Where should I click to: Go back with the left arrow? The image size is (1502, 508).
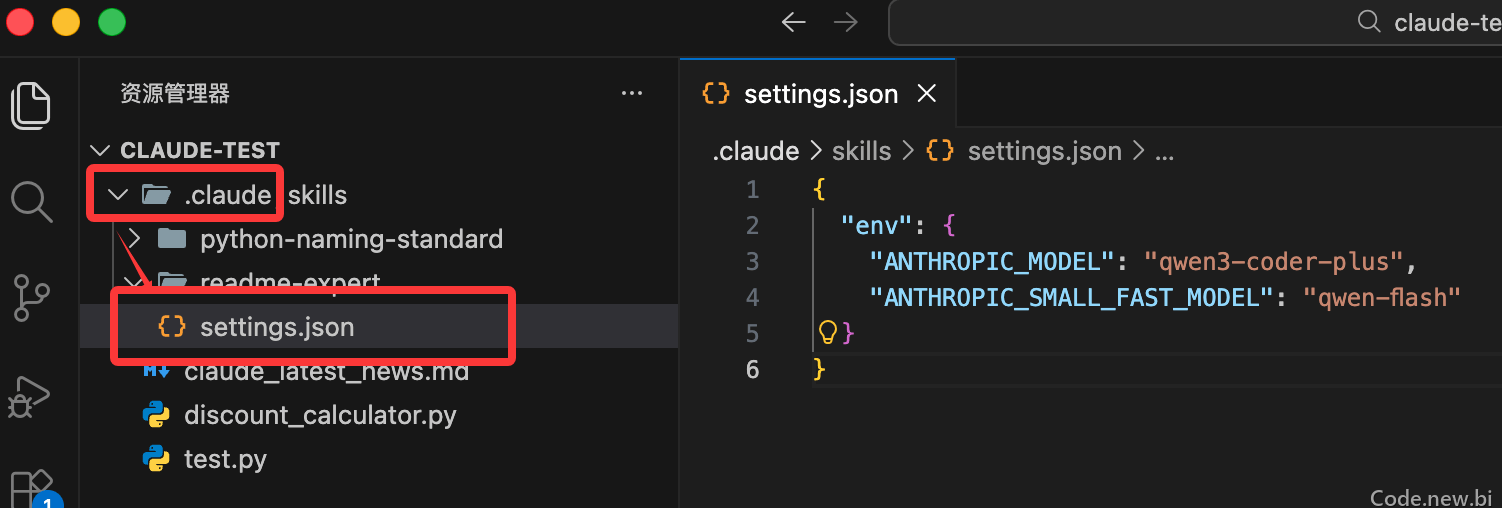tap(793, 22)
